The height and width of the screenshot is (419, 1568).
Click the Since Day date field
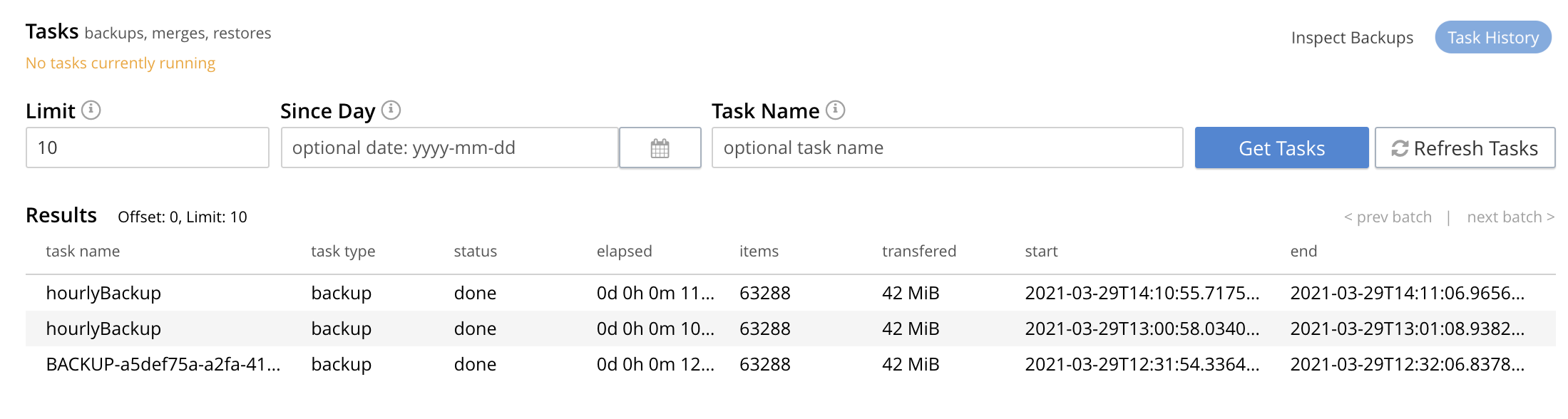pyautogui.click(x=449, y=148)
